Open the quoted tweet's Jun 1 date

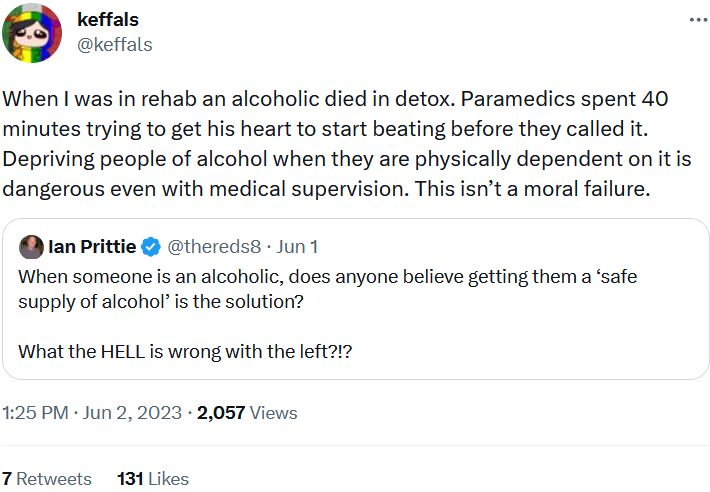[297, 247]
